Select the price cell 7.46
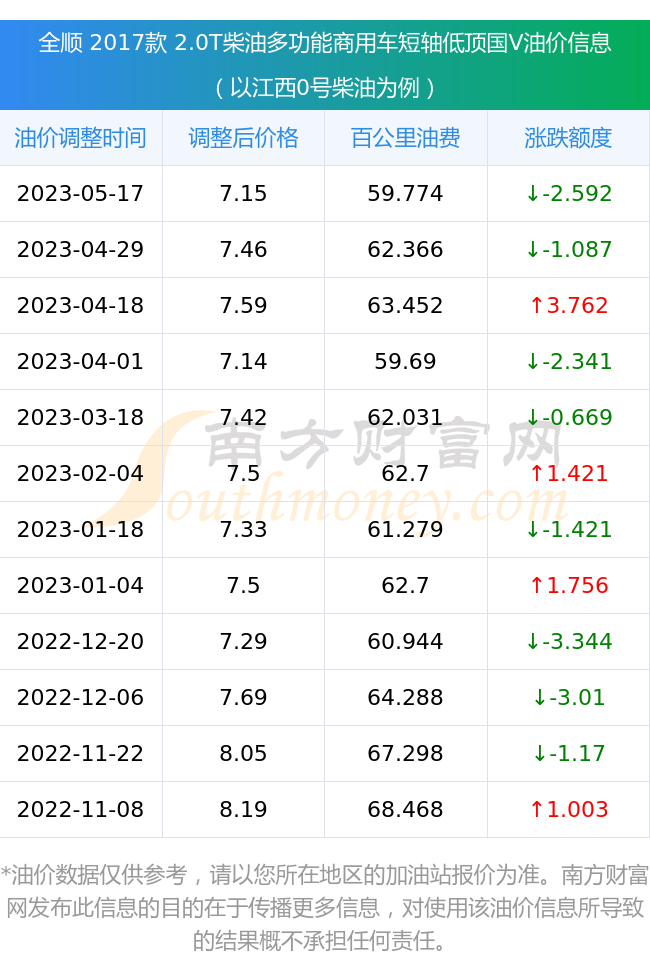The width and height of the screenshot is (650, 957). 244,250
